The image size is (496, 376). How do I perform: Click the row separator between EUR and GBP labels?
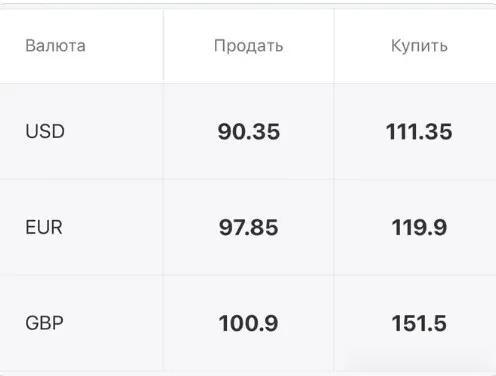[82, 275]
